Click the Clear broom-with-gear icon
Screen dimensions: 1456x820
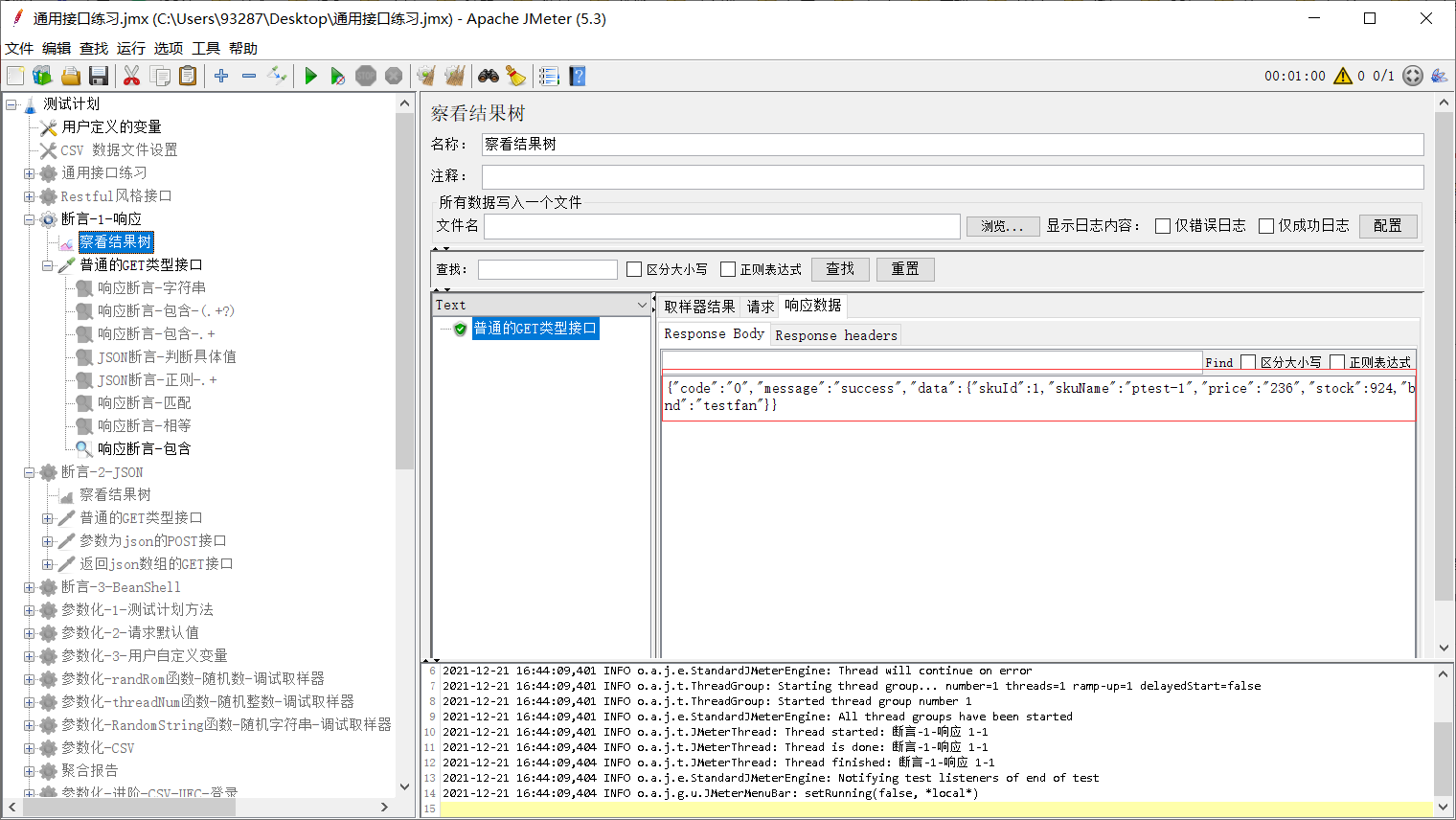click(427, 76)
